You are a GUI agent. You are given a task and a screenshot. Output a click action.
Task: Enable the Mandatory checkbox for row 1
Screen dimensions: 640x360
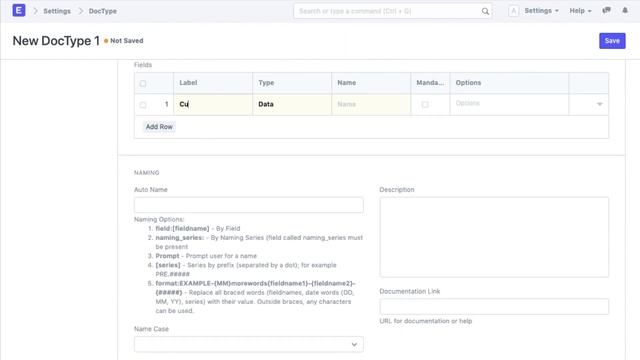tap(425, 104)
